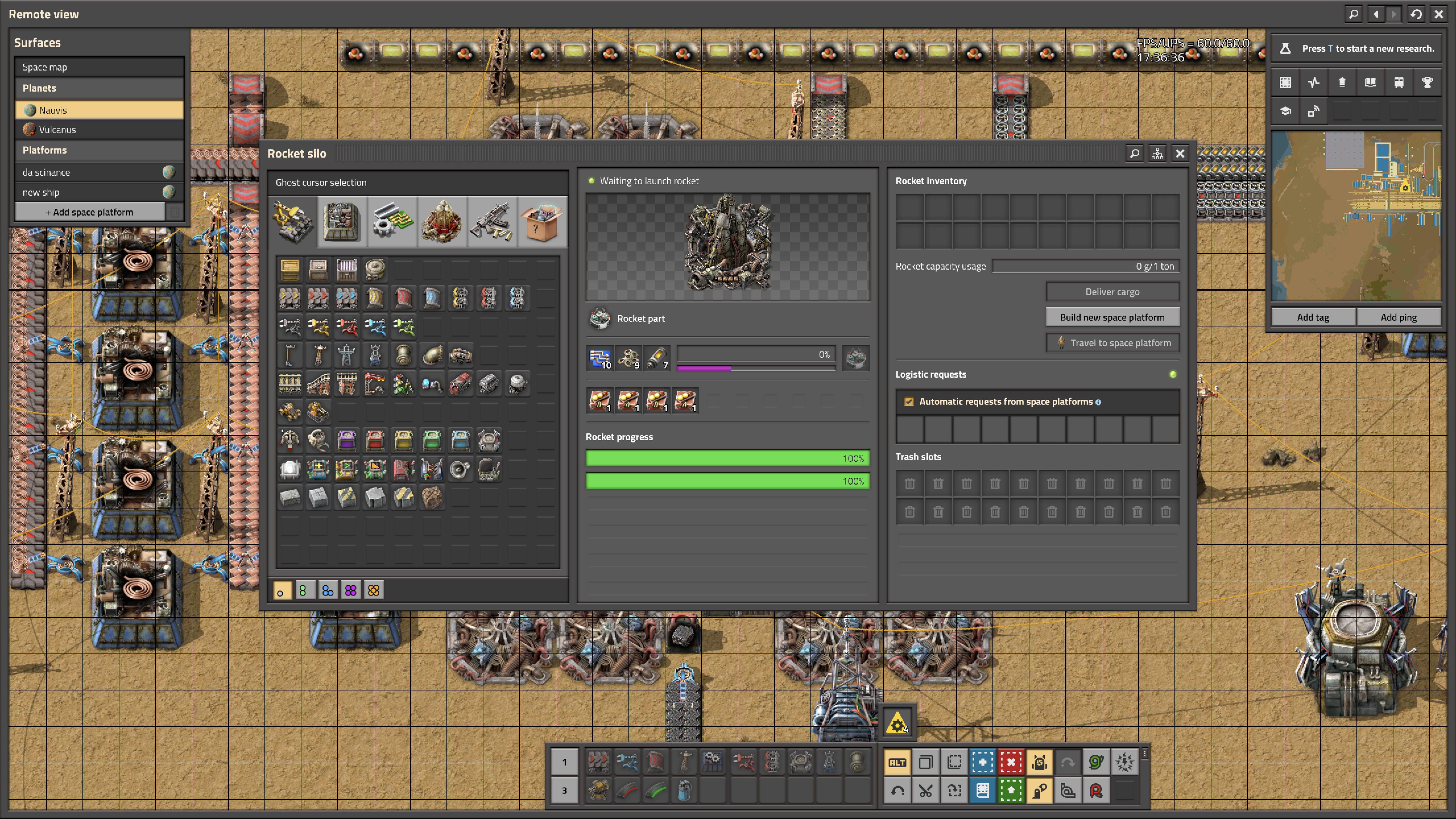Select the blue express splitter item
This screenshot has width=1456, height=819.
click(x=517, y=298)
